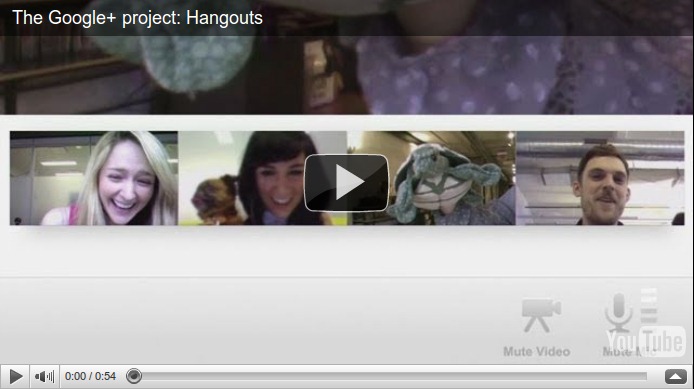
Task: Select the dark-haired woman's video thumbnail
Action: tap(262, 178)
